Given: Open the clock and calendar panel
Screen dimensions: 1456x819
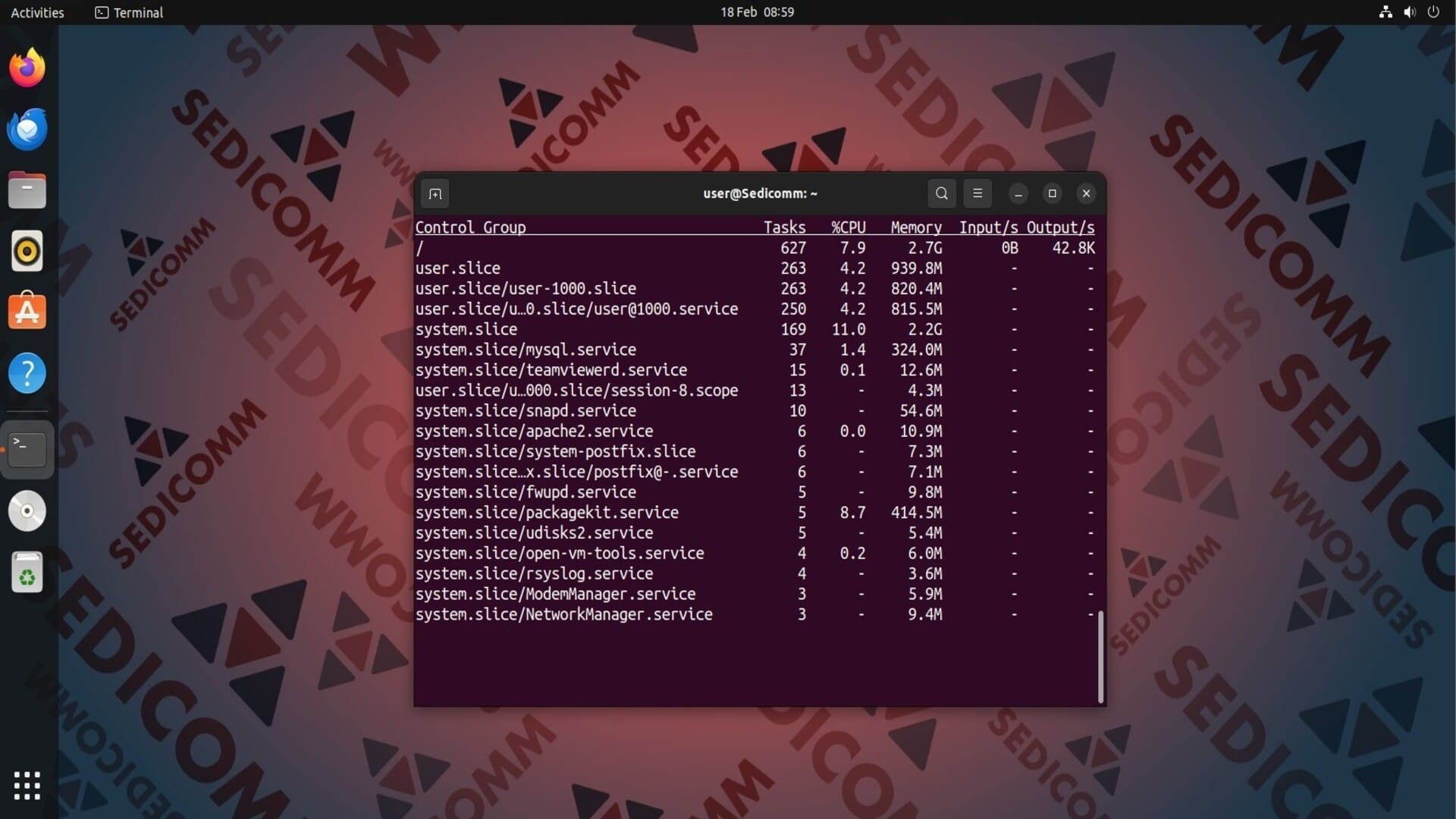Looking at the screenshot, I should click(757, 12).
